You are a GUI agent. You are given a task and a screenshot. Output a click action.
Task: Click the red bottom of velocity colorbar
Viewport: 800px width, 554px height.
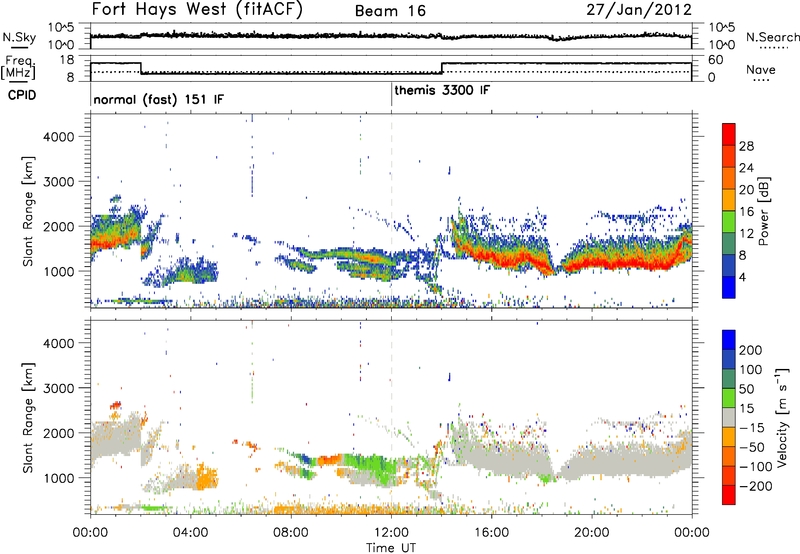729,495
